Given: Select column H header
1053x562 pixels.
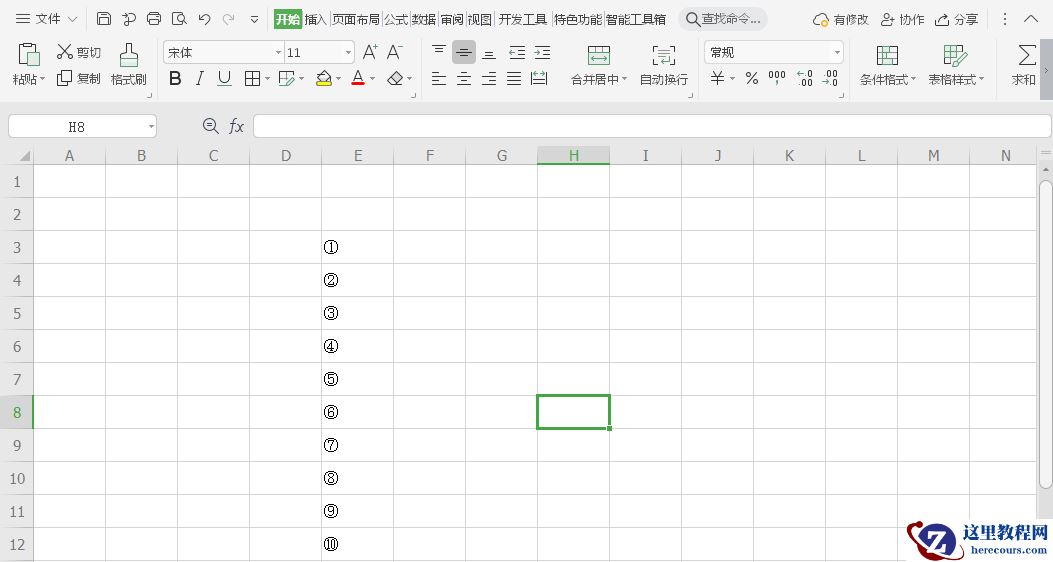Looking at the screenshot, I should pos(574,156).
